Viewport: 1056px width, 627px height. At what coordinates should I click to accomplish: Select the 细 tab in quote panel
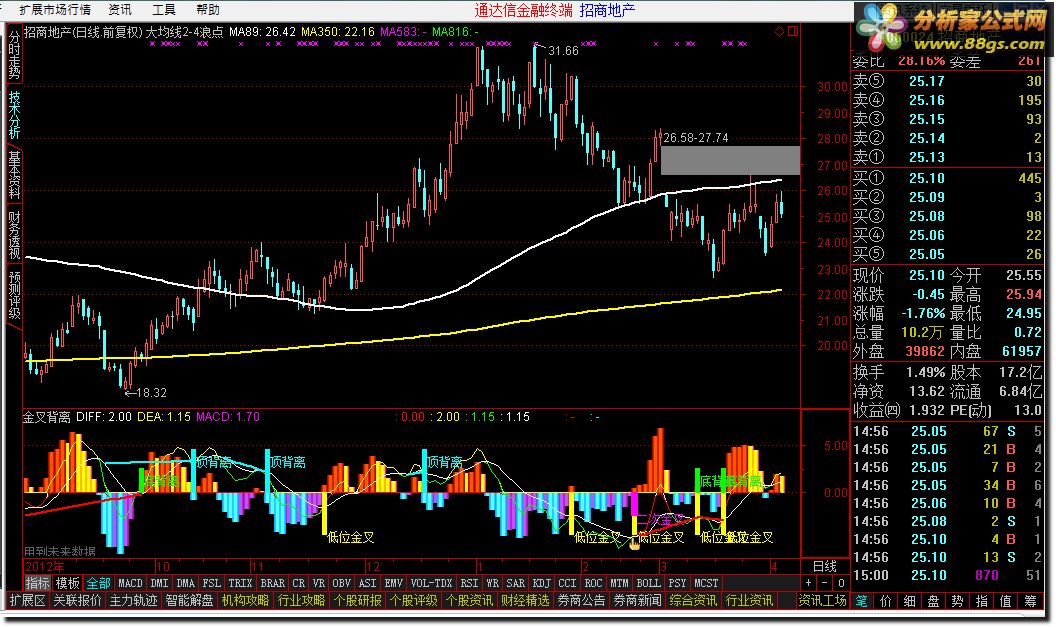pos(909,601)
